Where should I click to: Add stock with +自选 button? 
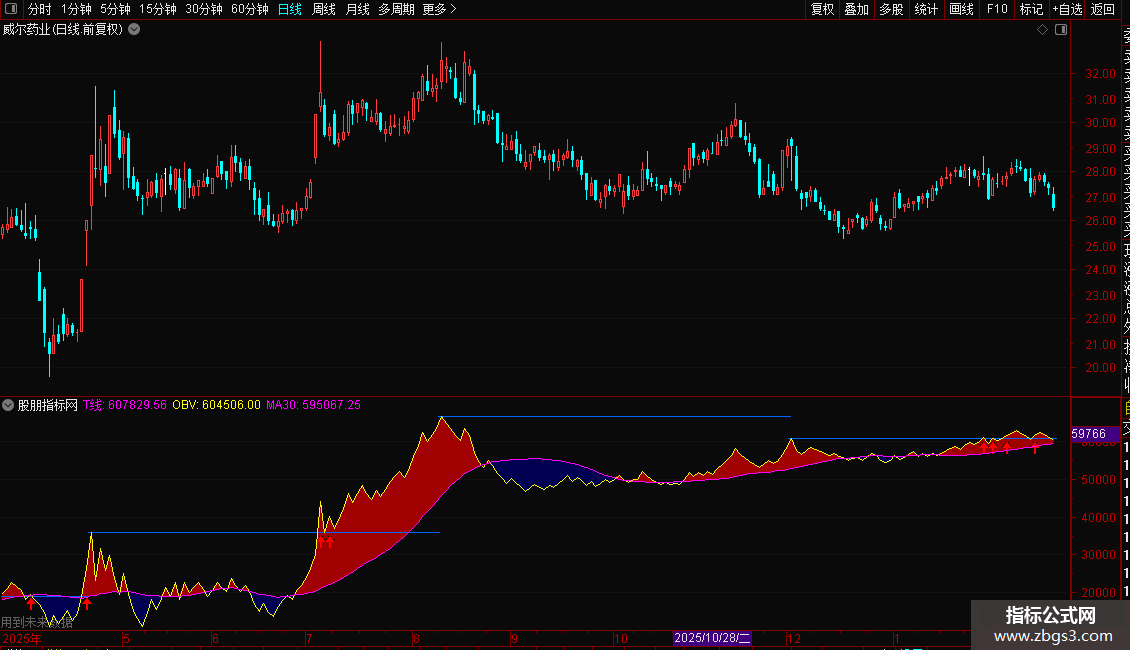pos(1066,9)
